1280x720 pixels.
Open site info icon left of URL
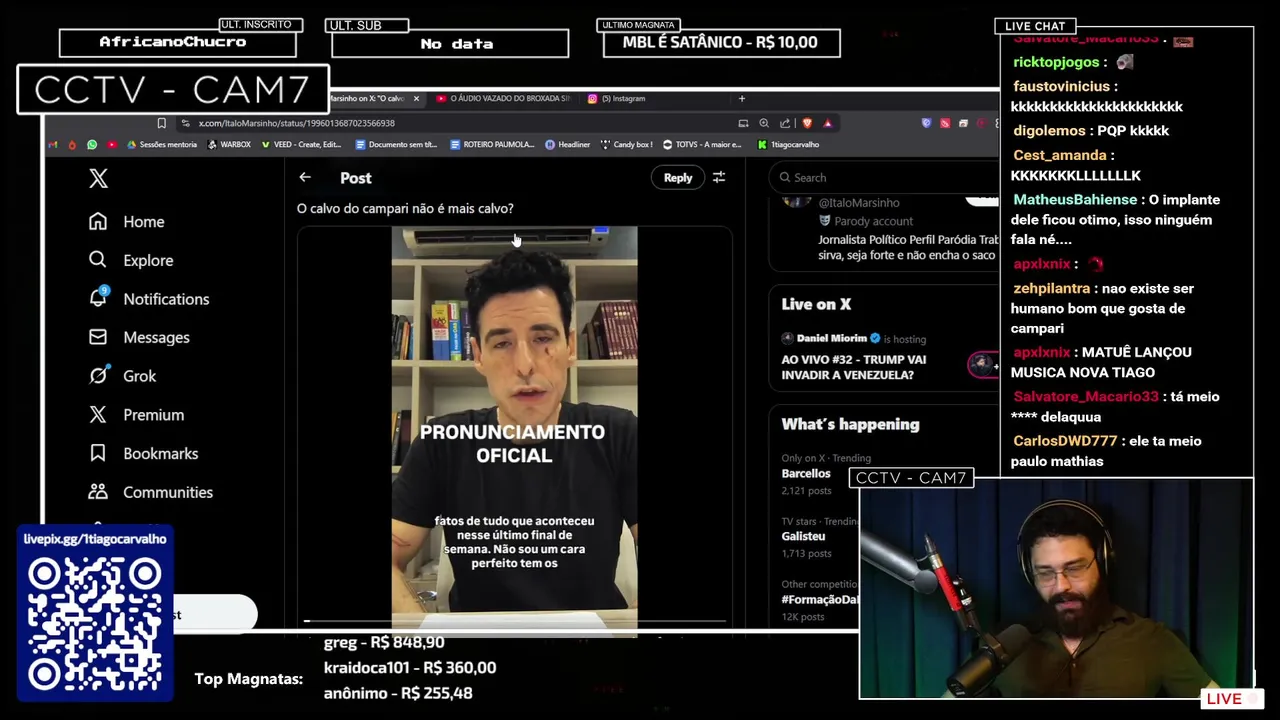185,123
